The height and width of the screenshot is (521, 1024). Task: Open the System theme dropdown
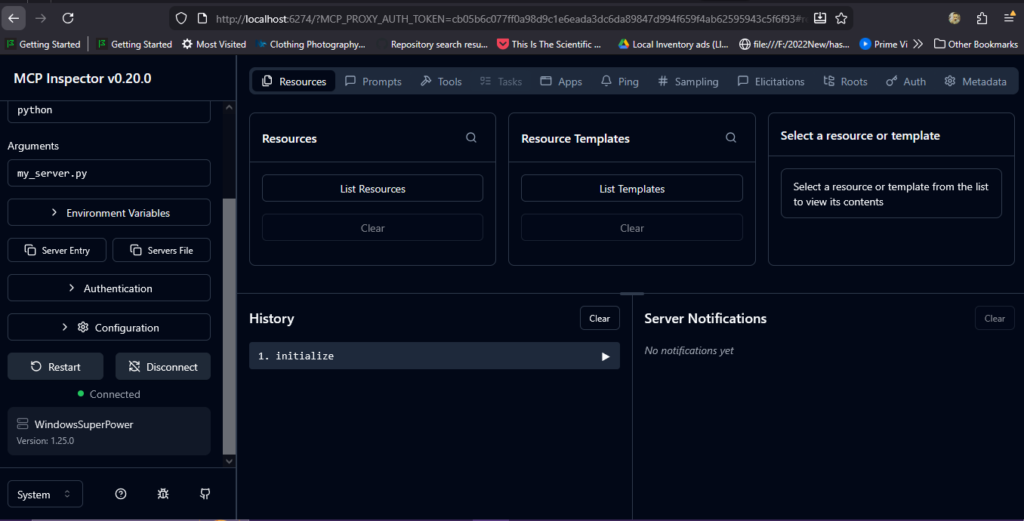45,494
